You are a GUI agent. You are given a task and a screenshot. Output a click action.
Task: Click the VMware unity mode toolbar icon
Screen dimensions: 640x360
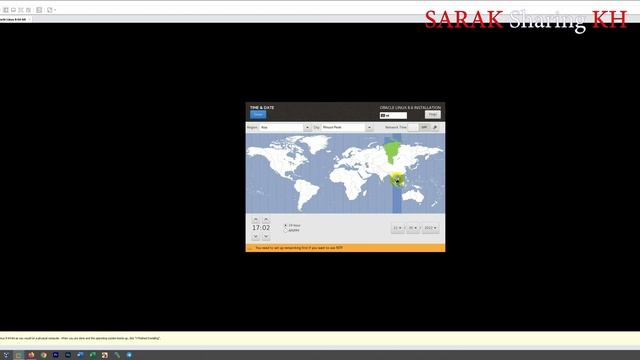tap(50, 10)
